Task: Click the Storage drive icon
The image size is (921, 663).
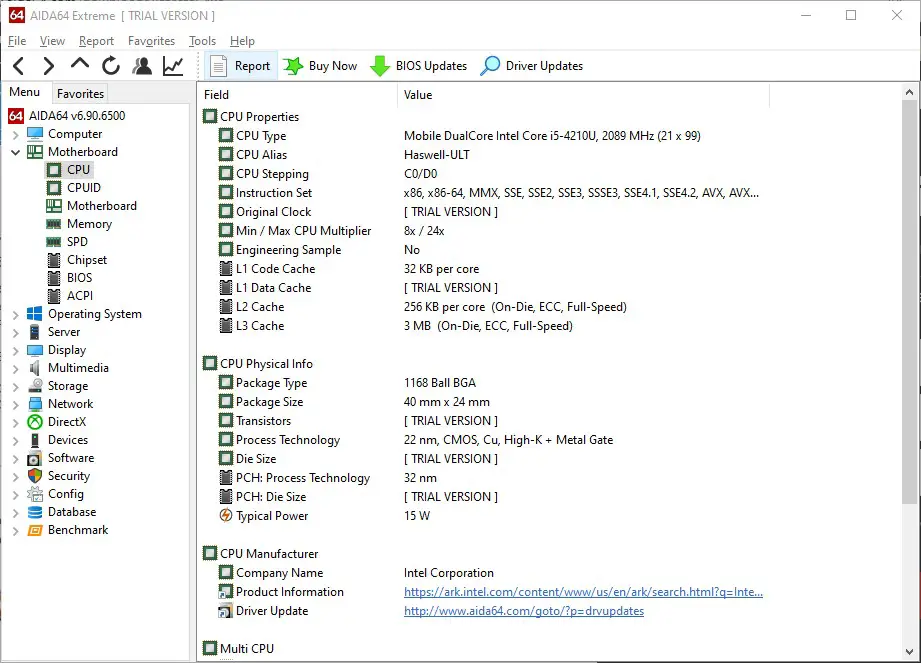Action: click(35, 386)
